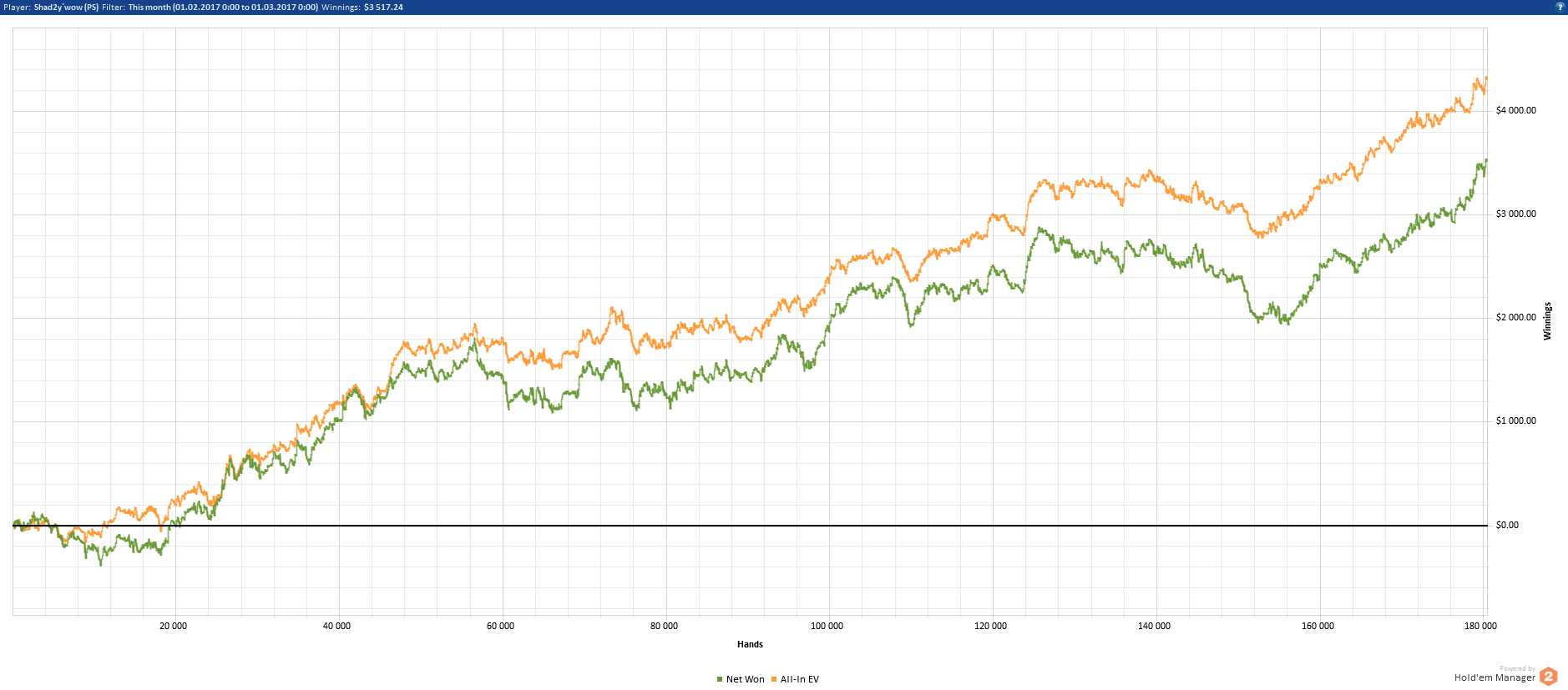The image size is (1568, 690).
Task: Click the "40 000" hands axis label
Action: click(x=337, y=626)
